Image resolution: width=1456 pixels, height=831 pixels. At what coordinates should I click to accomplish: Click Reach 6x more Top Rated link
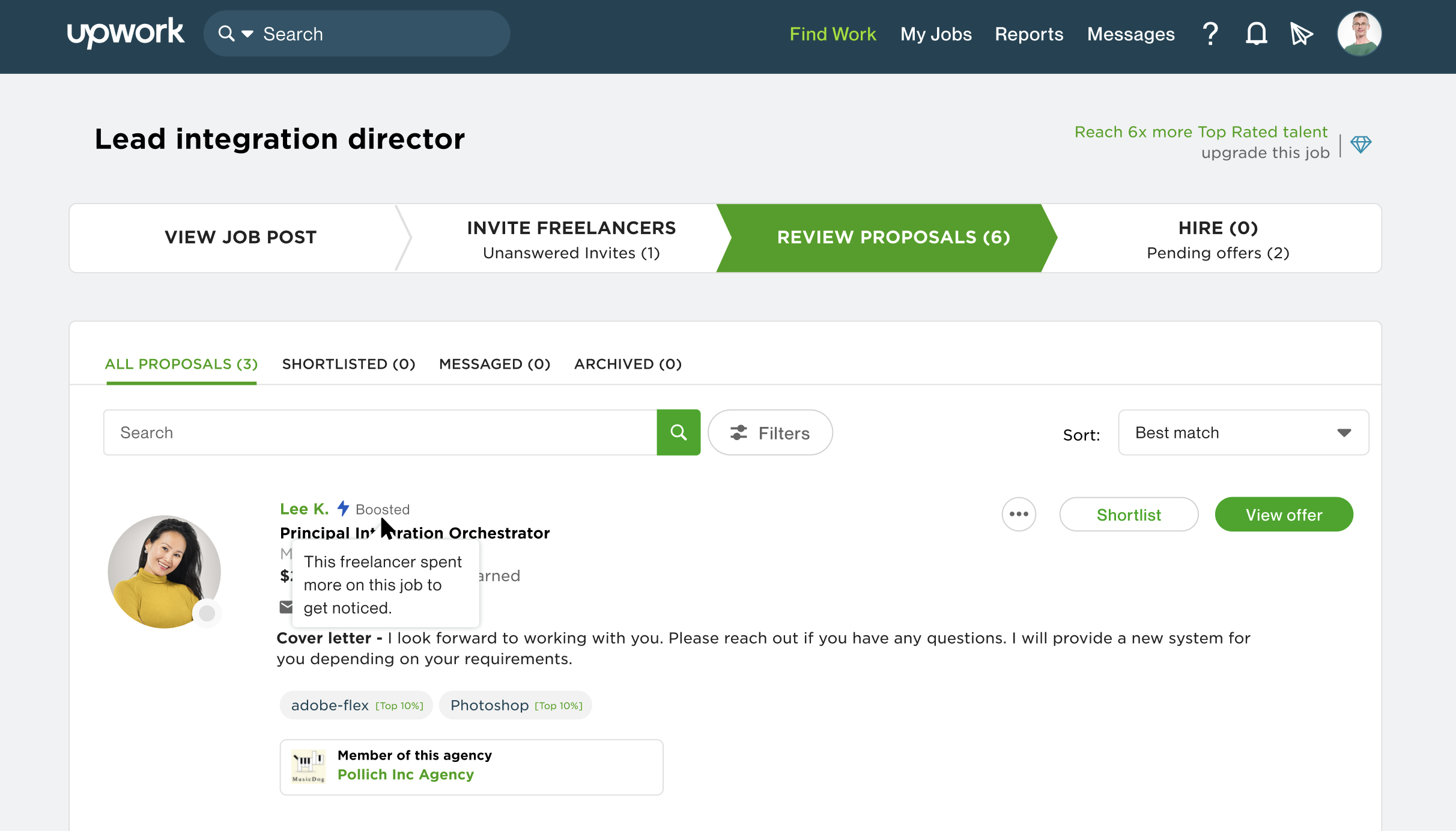1200,132
